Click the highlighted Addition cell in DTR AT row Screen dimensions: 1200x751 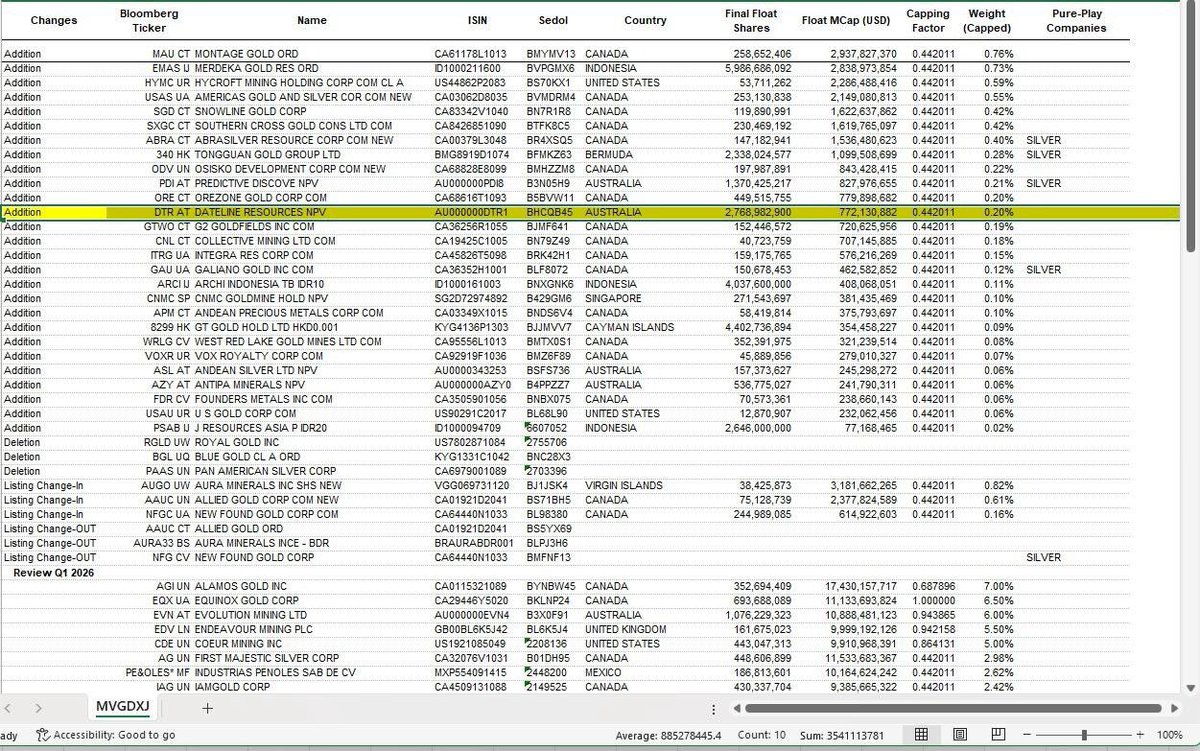pyautogui.click(x=54, y=212)
